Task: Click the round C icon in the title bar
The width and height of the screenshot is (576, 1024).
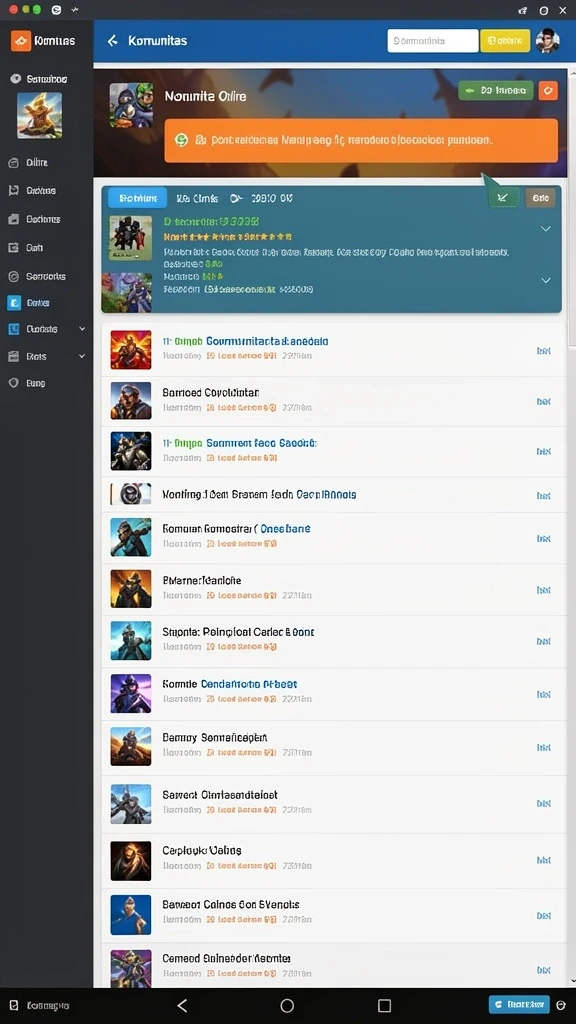Action: [x=56, y=10]
